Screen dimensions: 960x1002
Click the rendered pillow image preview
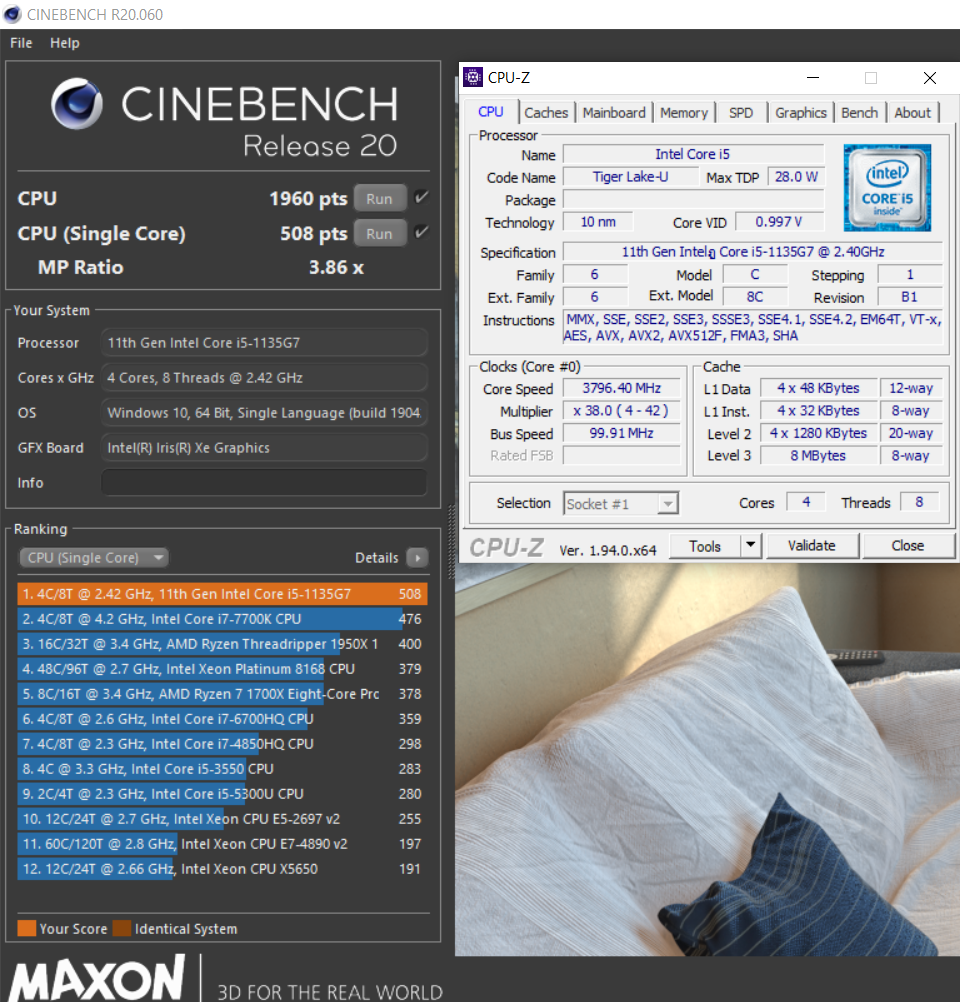[708, 759]
